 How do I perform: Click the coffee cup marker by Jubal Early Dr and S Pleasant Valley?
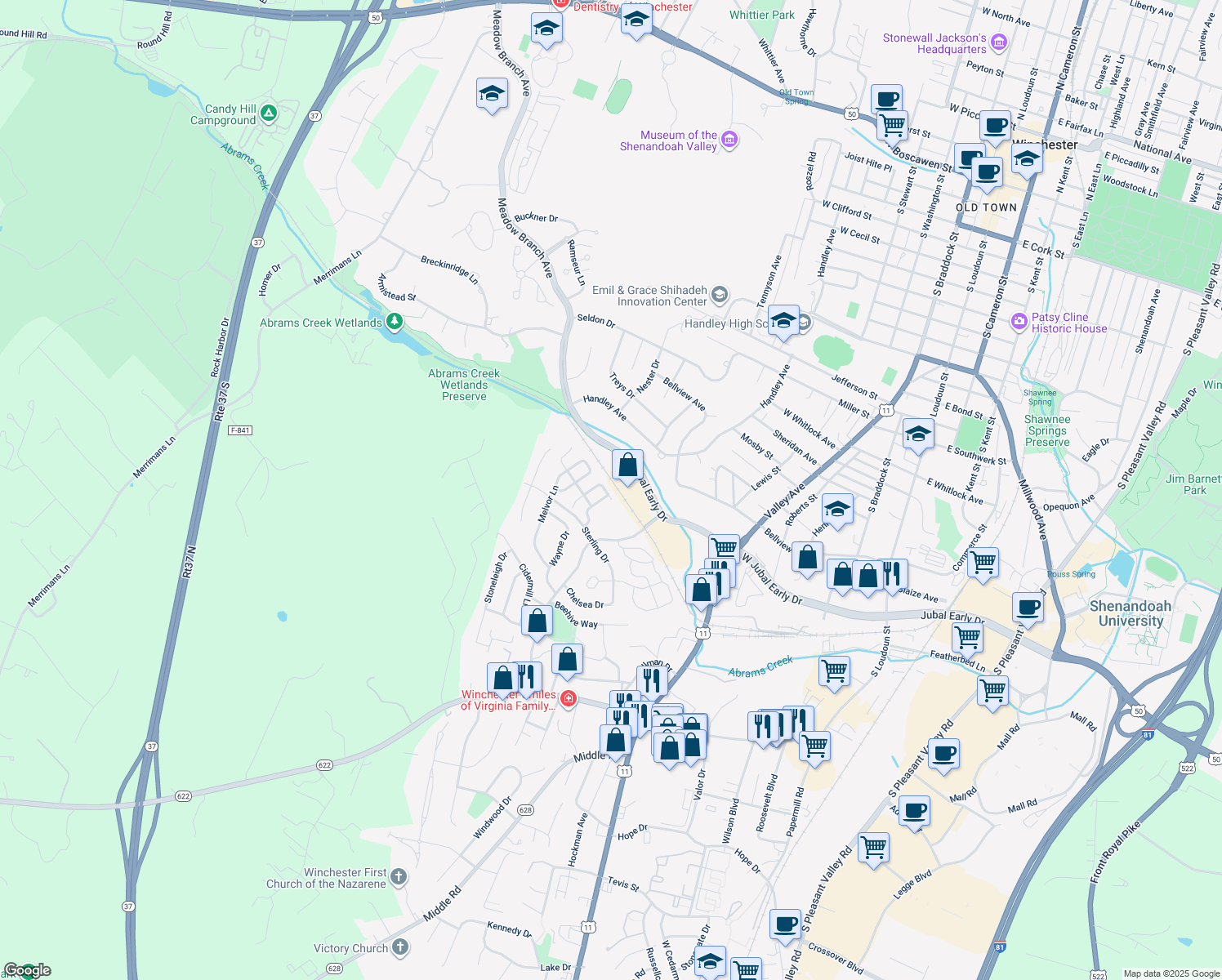click(x=1028, y=608)
